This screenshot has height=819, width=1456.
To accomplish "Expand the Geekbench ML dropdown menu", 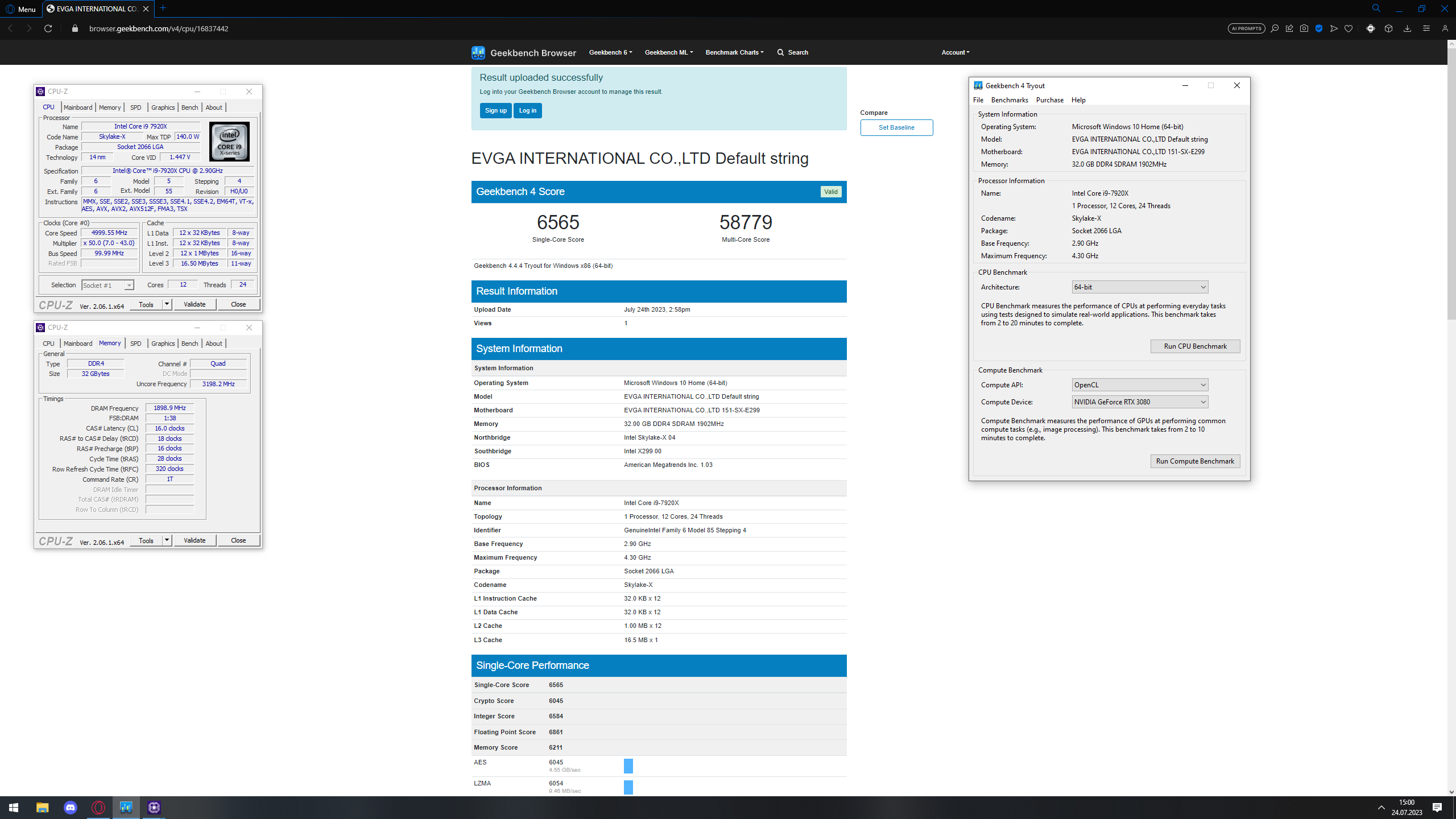I will [669, 52].
